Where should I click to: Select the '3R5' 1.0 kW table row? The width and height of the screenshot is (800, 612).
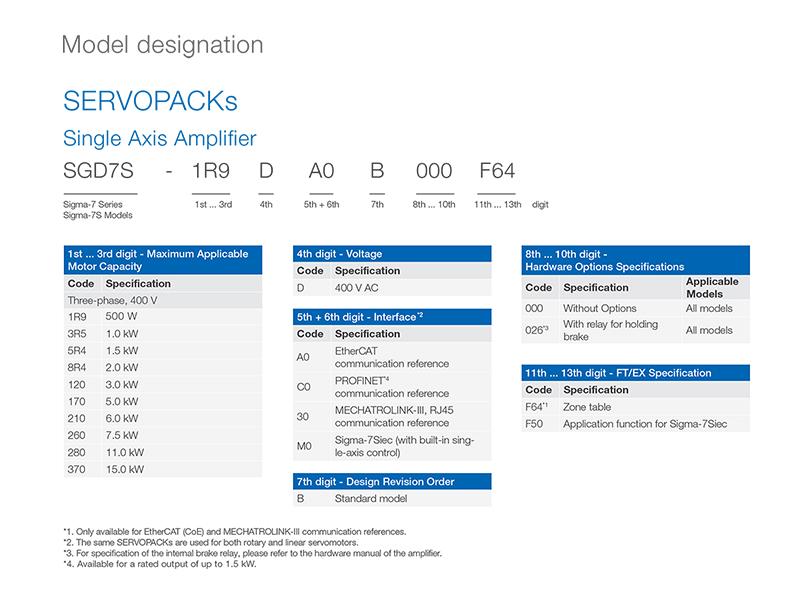[162, 334]
